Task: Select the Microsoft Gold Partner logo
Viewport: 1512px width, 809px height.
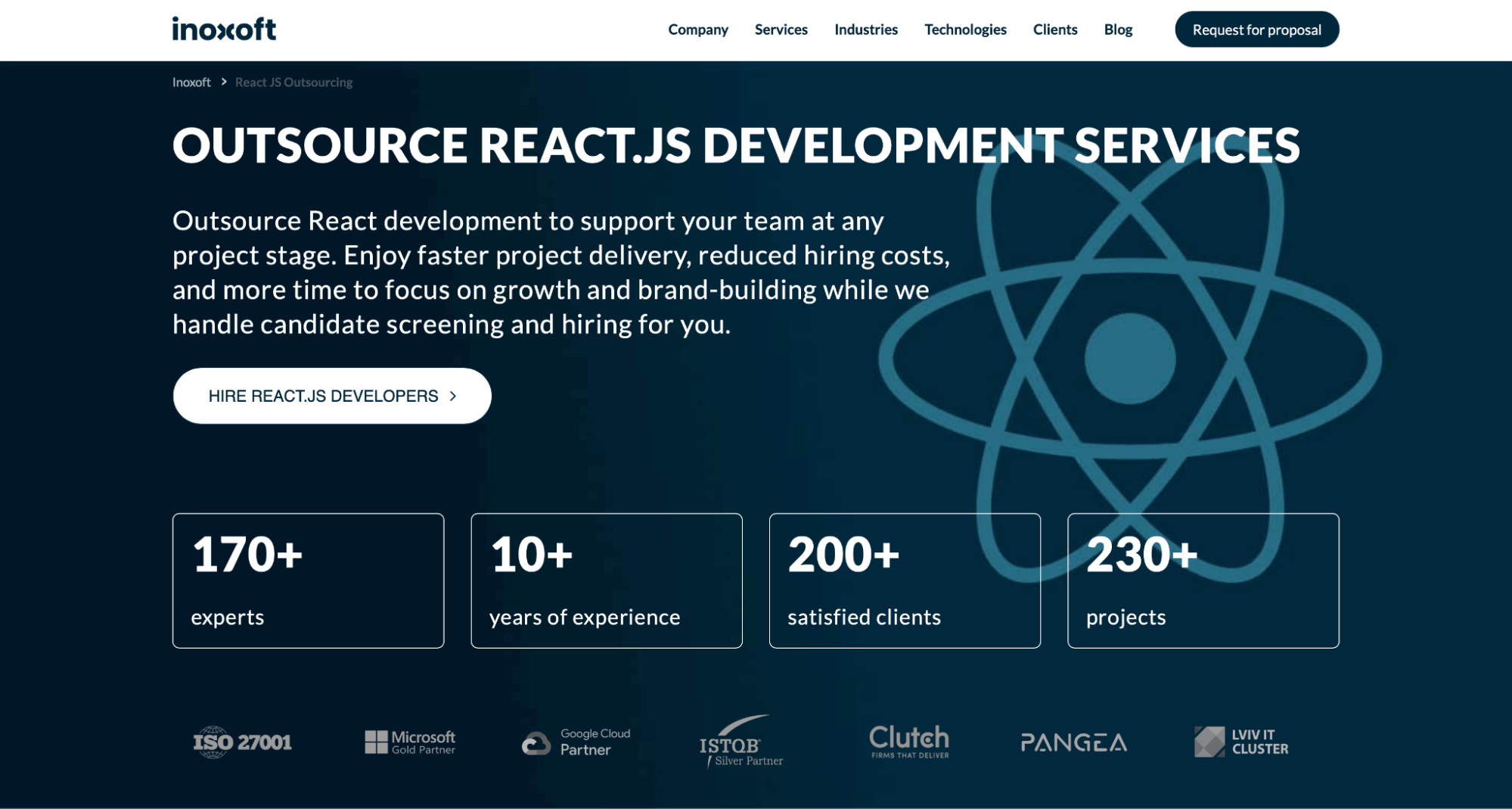Action: point(411,742)
